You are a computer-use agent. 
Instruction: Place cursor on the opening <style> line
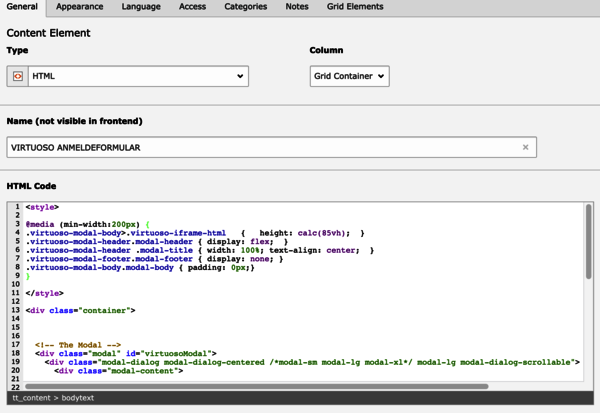point(41,207)
